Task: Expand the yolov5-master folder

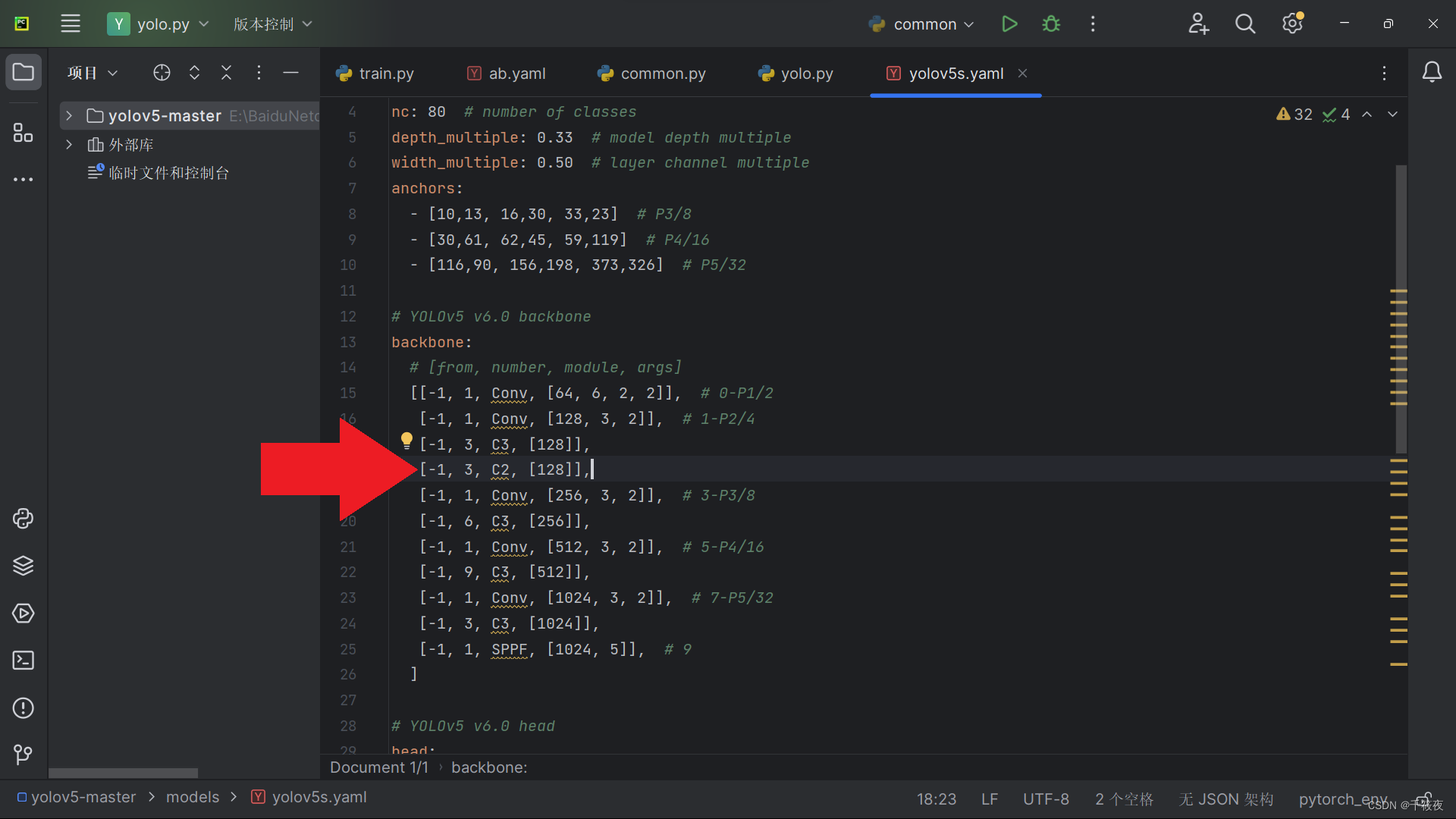Action: [x=69, y=116]
